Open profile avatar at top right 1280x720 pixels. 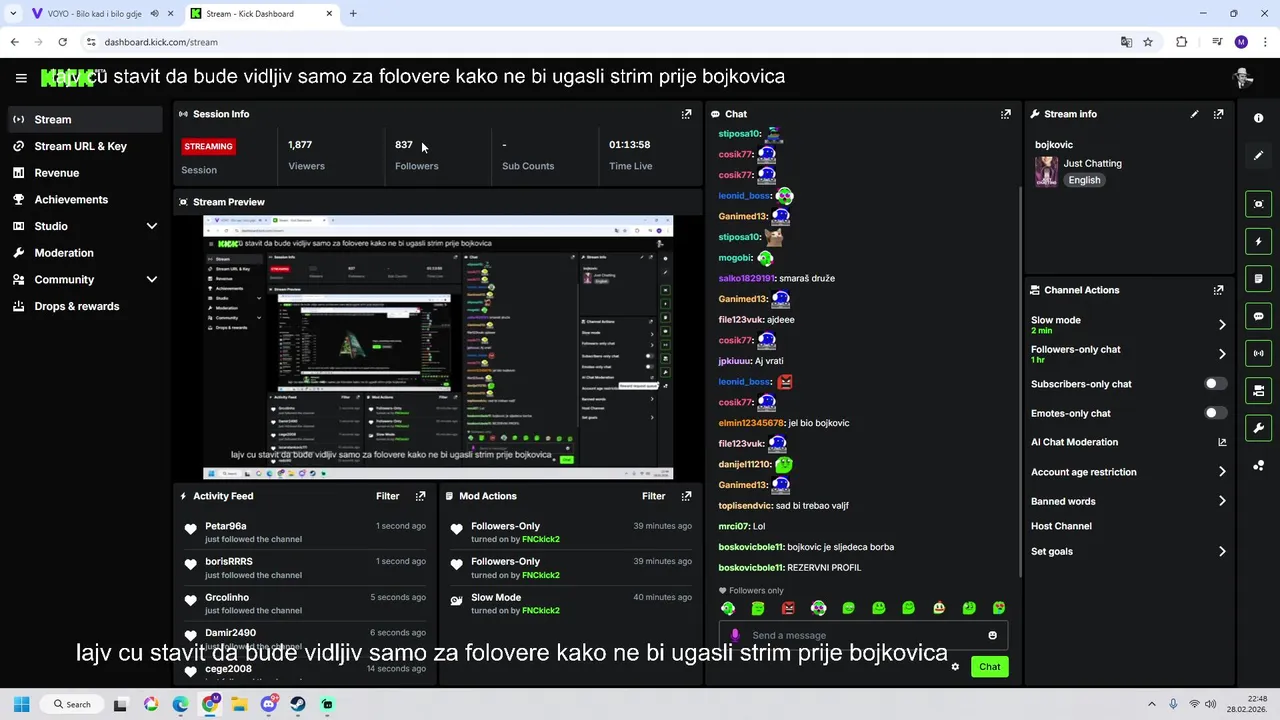pos(1242,77)
